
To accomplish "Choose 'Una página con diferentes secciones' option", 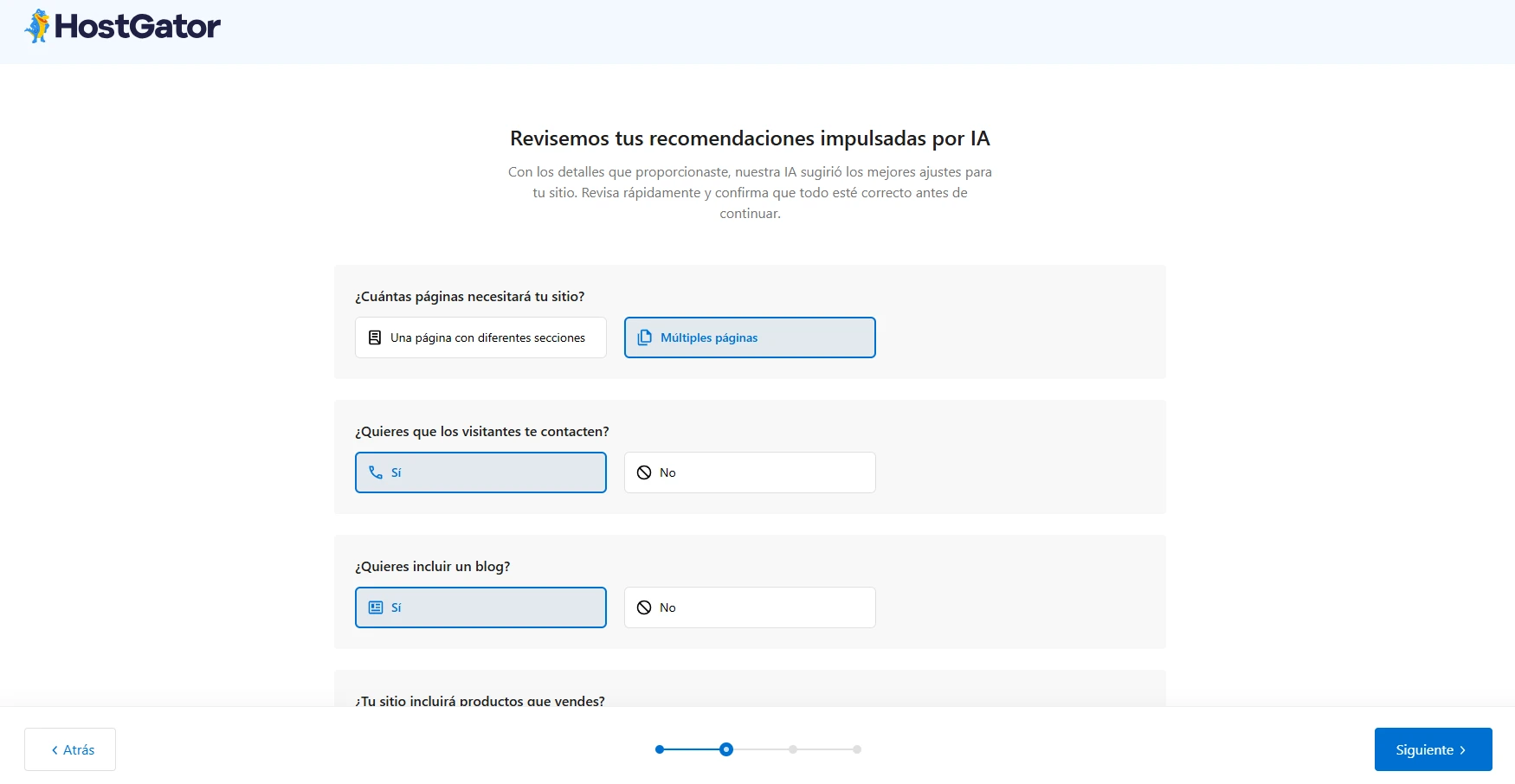I will click(480, 337).
